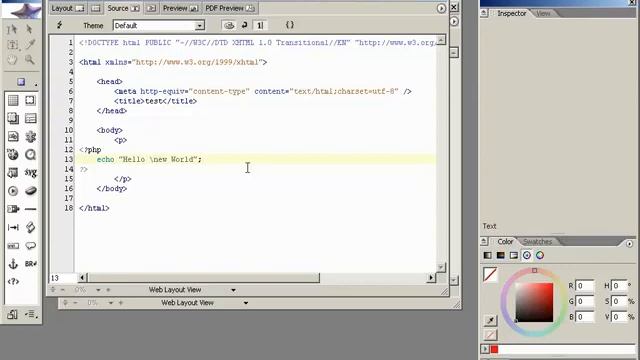640x360 pixels.
Task: Open the zoom percentage dropdown arrow
Action: coord(98,290)
